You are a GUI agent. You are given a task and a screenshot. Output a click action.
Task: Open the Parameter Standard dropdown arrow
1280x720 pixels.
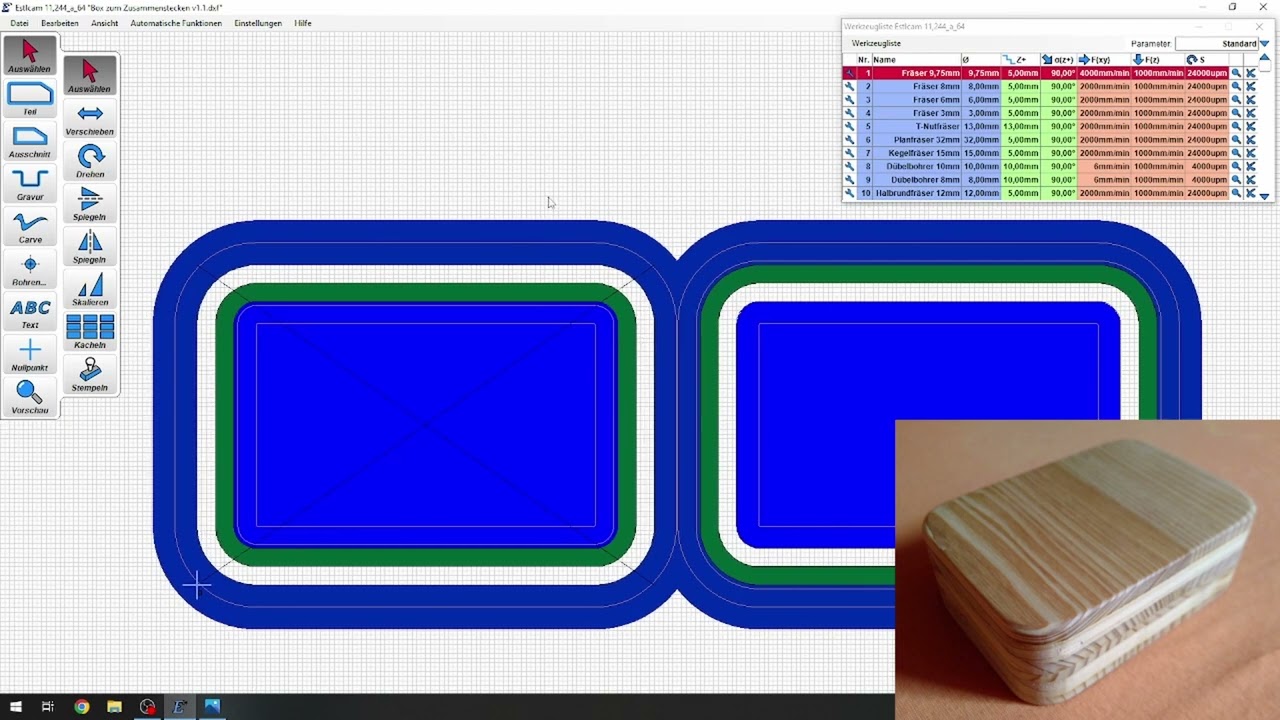coord(1265,44)
